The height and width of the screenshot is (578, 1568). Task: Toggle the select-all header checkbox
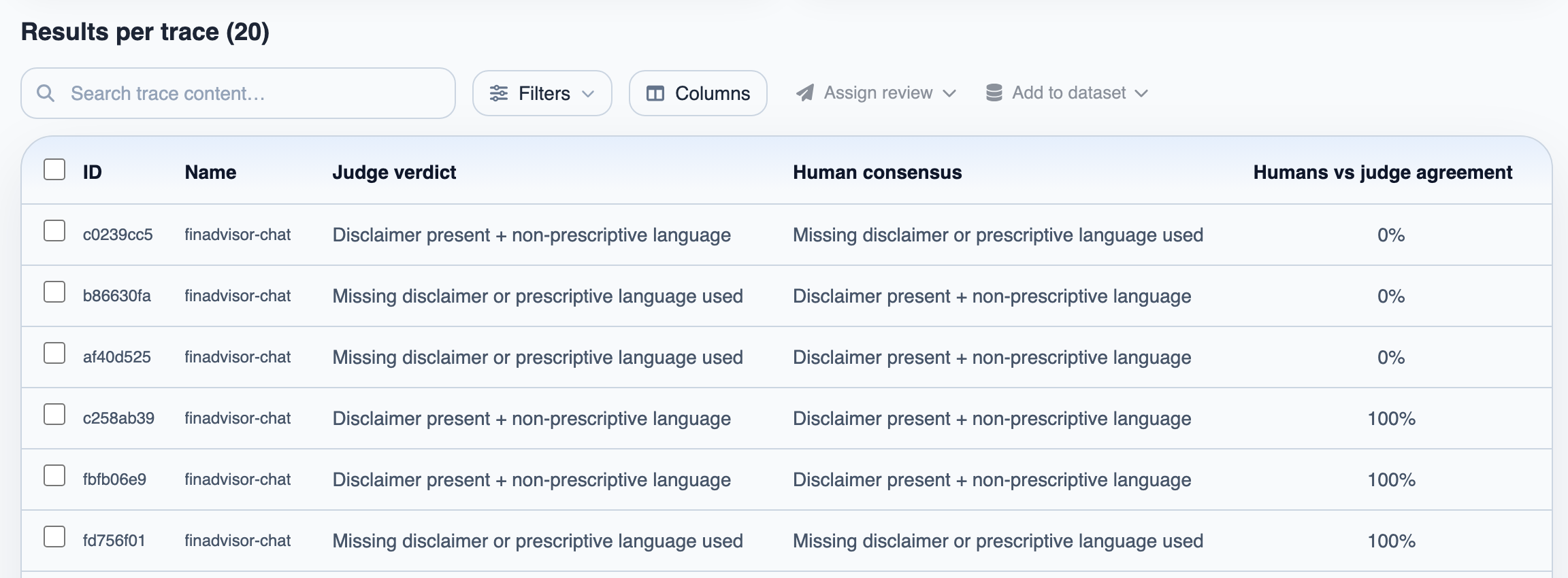coord(54,169)
